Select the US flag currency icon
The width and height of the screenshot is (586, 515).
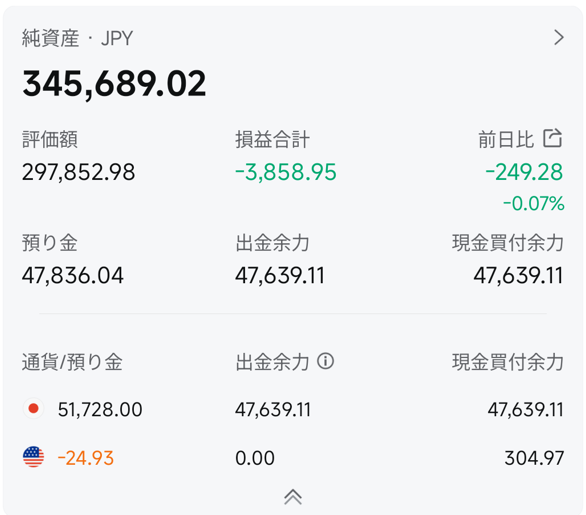(34, 457)
